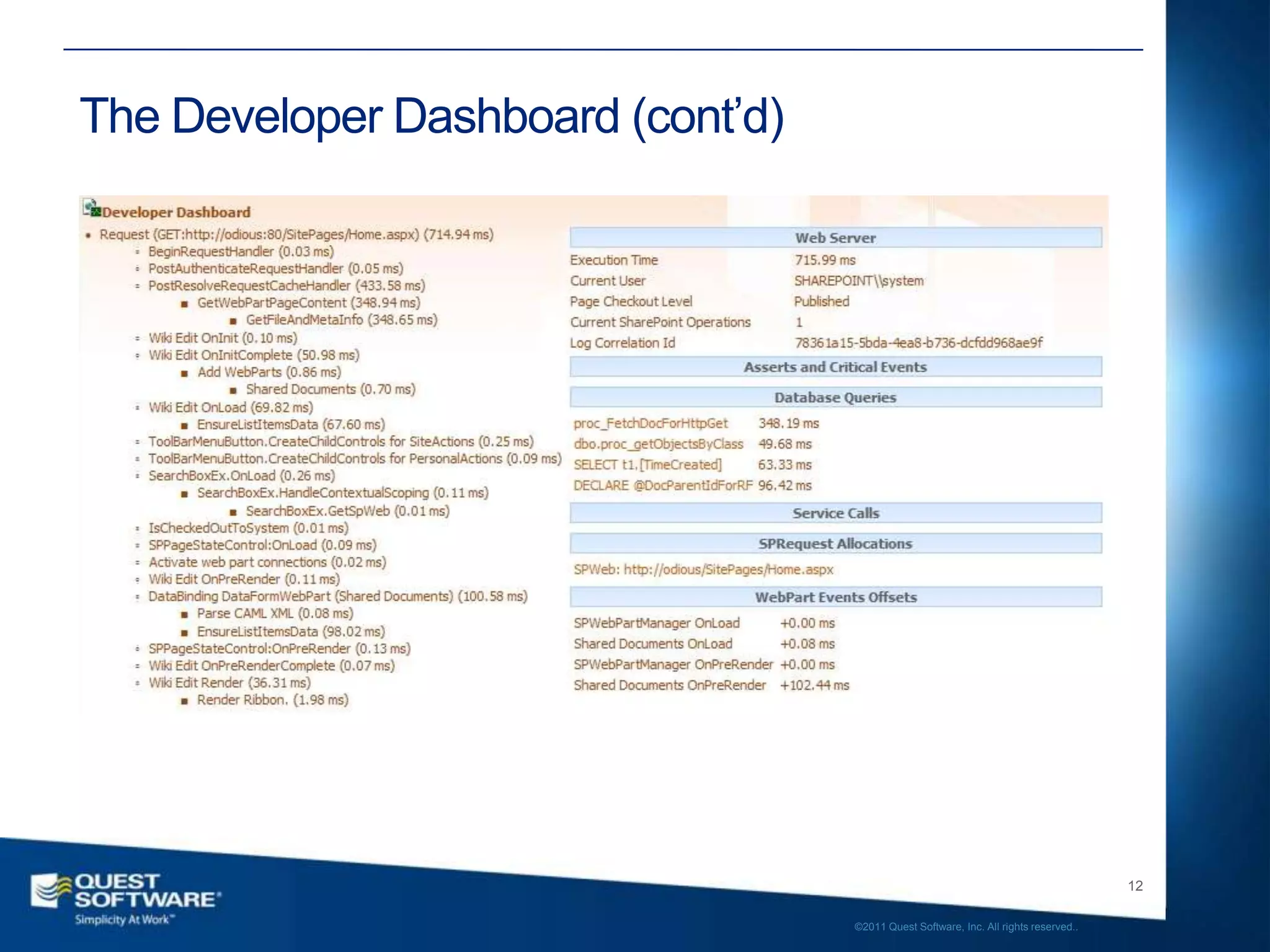Open DECLARE @DocParentIdForRF query link
This screenshot has width=1270, height=952.
[663, 485]
